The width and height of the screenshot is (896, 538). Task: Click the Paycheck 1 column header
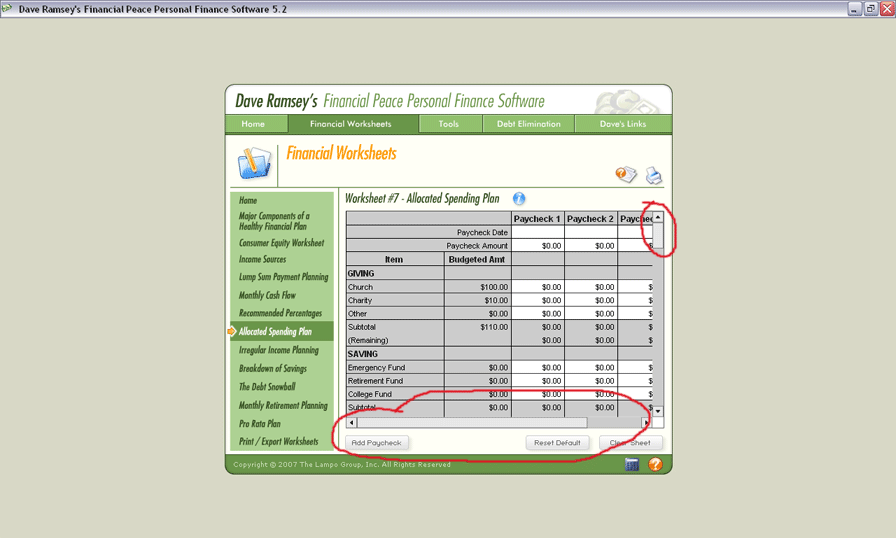point(537,219)
